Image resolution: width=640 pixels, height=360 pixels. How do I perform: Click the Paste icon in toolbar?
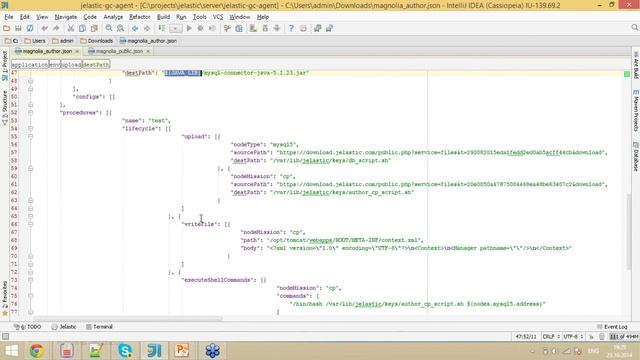click(94, 28)
